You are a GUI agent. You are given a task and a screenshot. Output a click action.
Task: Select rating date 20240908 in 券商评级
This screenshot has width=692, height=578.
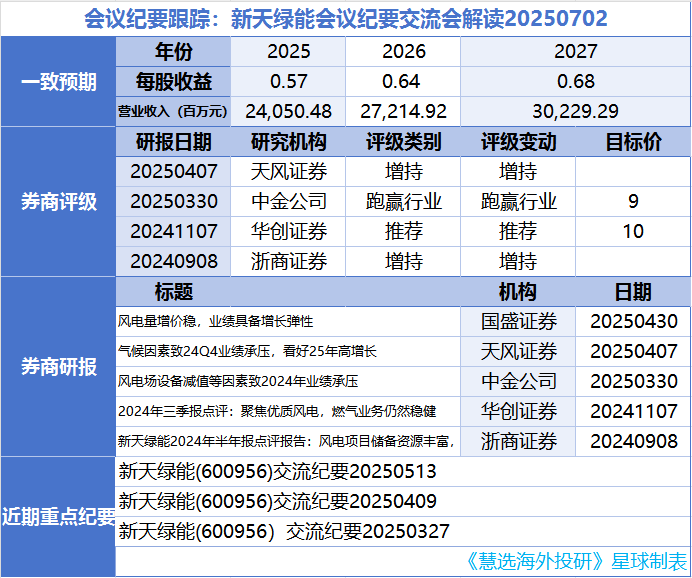pos(173,261)
